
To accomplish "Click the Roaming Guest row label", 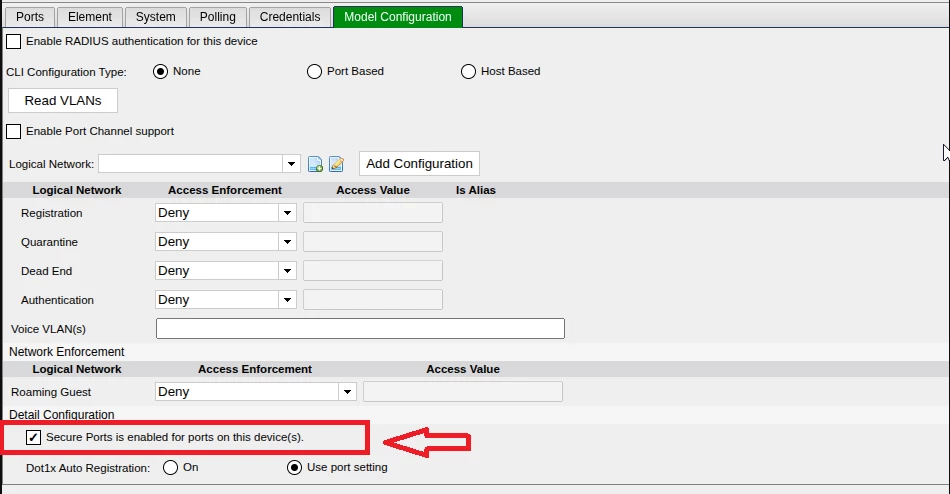I will [x=51, y=392].
